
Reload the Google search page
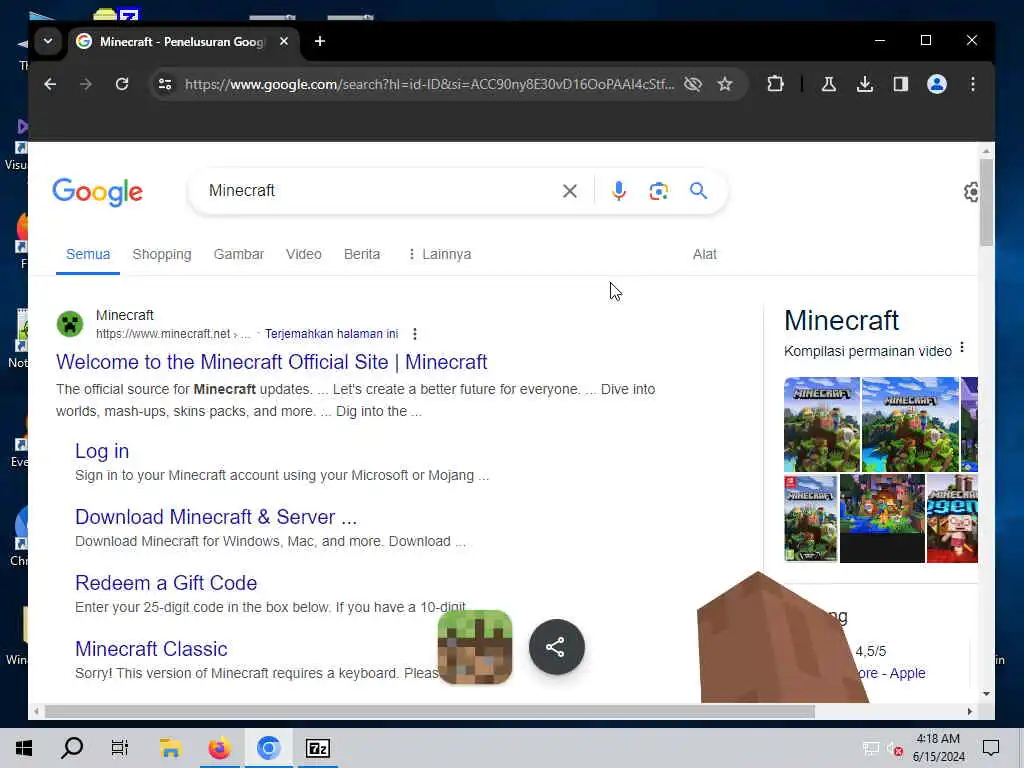coord(121,84)
